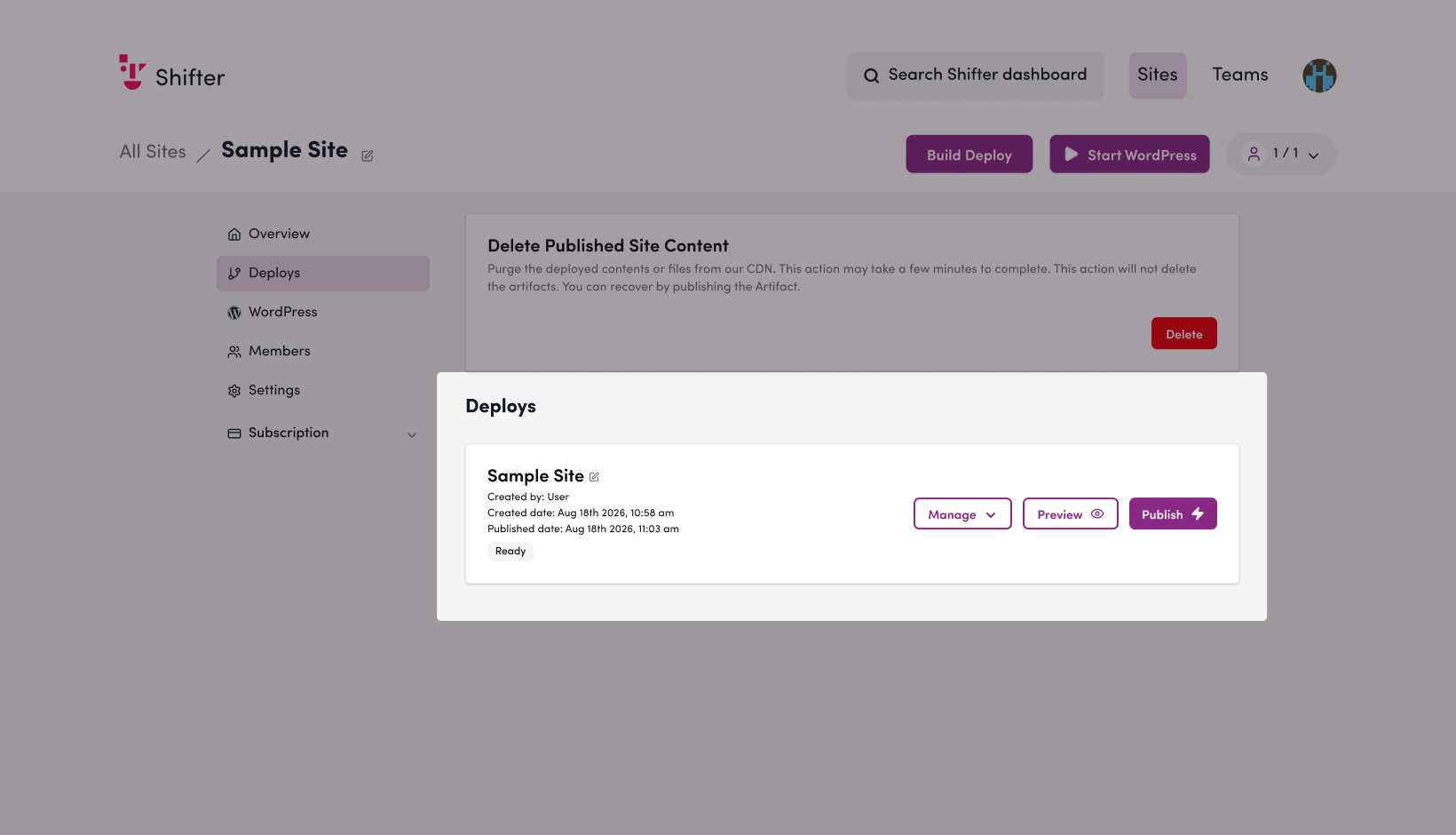
Task: Open Members in the sidebar
Action: point(323,352)
